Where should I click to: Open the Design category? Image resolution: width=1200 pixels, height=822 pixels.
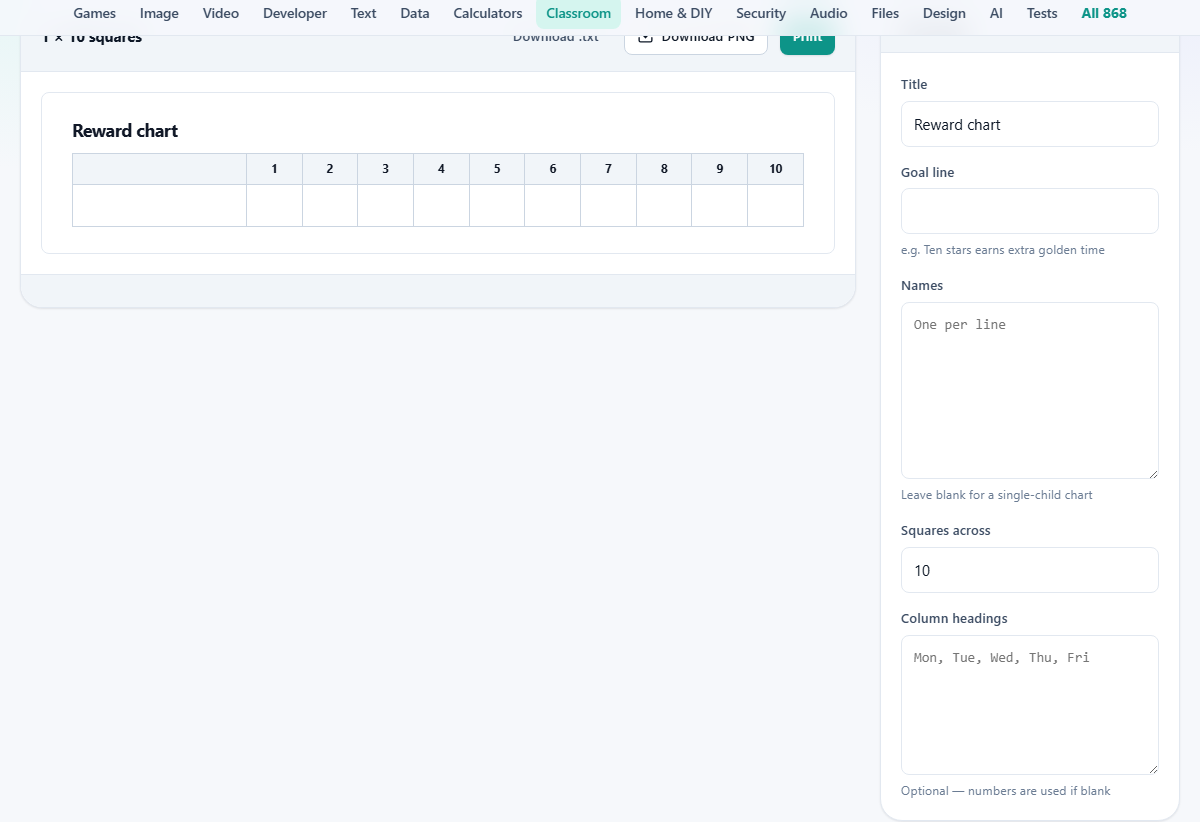pos(944,14)
